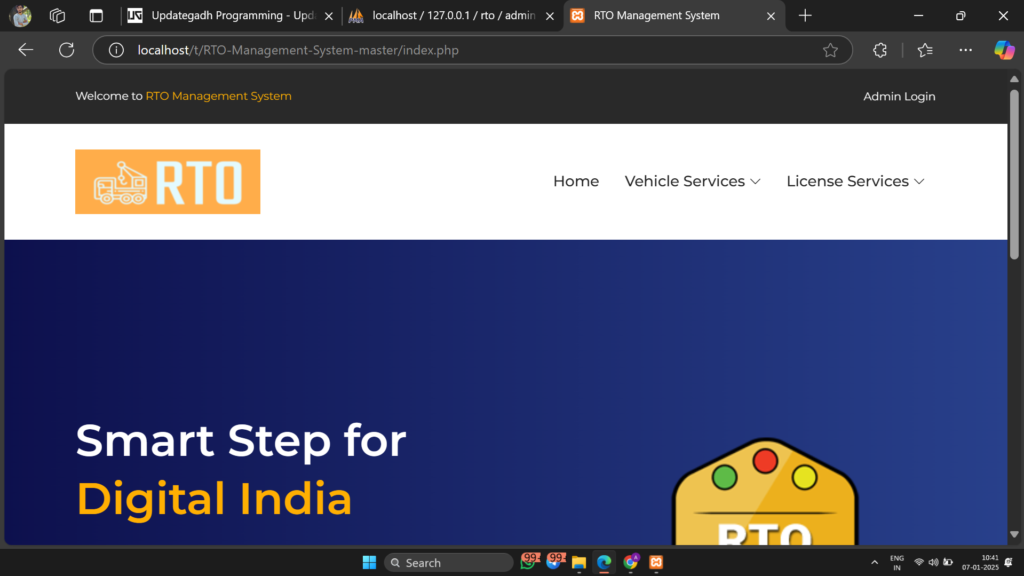Switch to Updategadh Programming tab
The width and height of the screenshot is (1024, 576).
tap(231, 16)
